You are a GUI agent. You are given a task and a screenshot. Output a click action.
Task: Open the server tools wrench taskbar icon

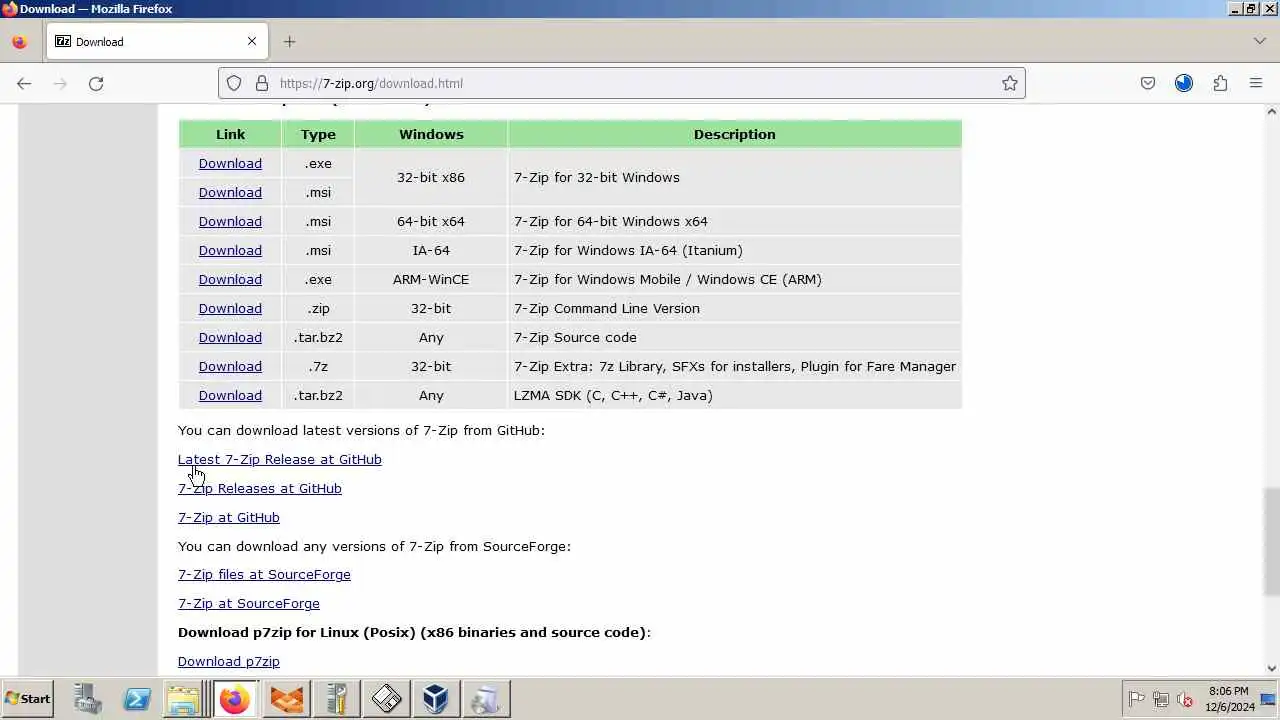pos(336,699)
